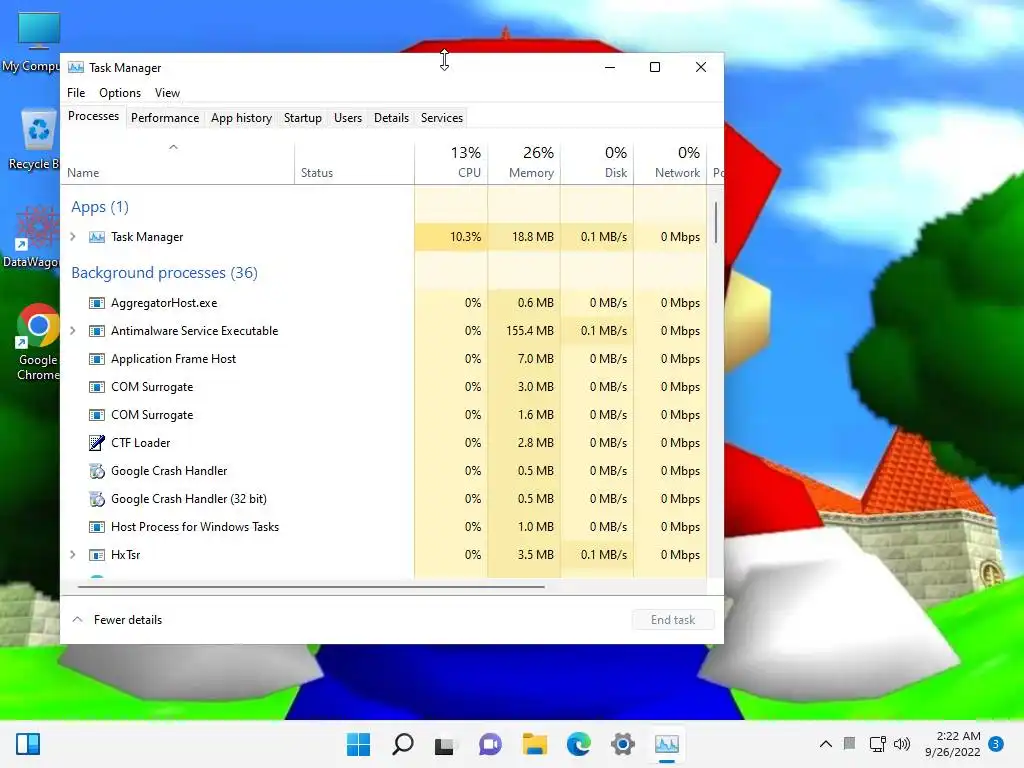The height and width of the screenshot is (768, 1024).
Task: Click the HxTsr process icon
Action: (97, 555)
